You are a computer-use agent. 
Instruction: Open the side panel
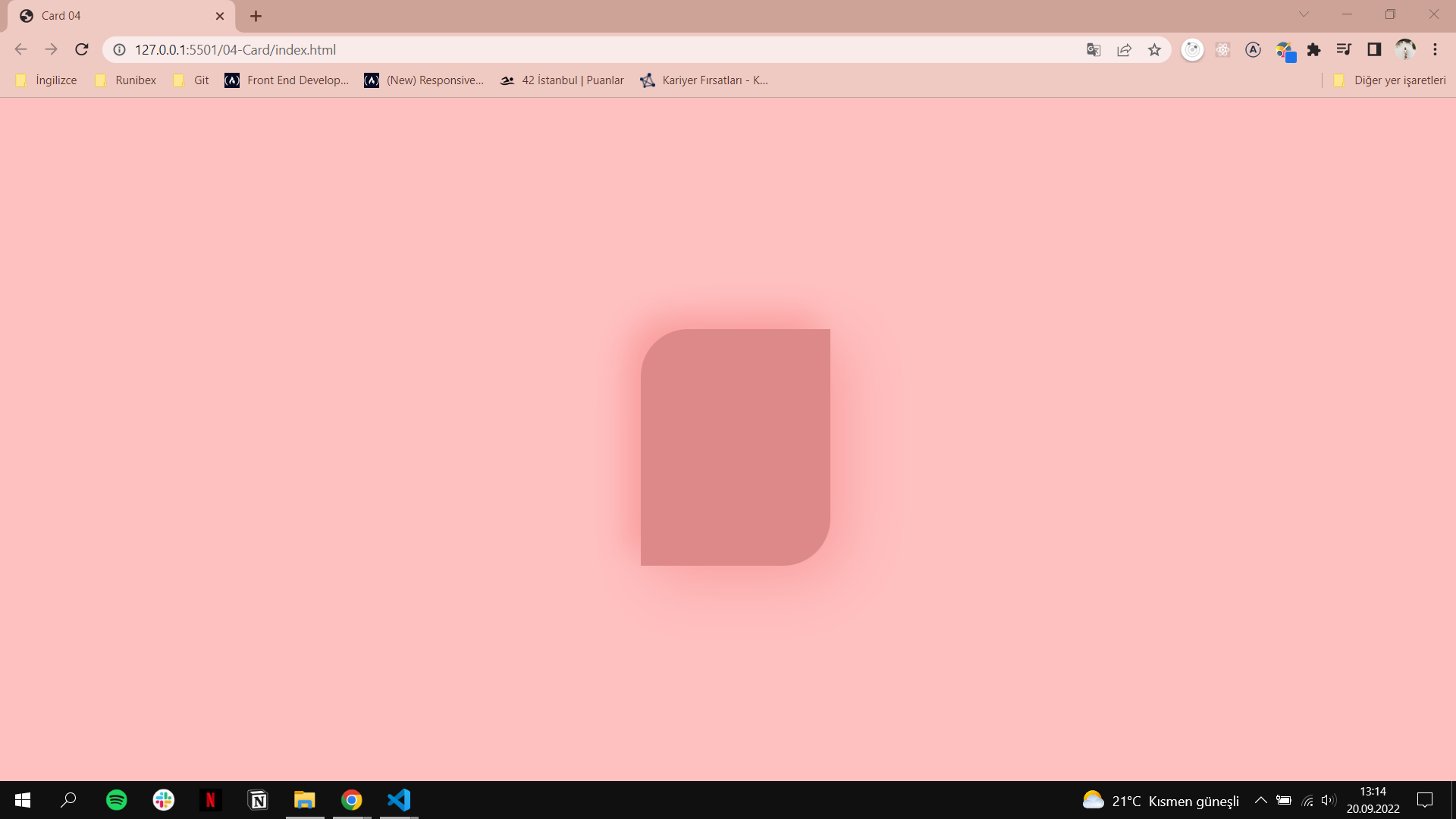tap(1375, 49)
